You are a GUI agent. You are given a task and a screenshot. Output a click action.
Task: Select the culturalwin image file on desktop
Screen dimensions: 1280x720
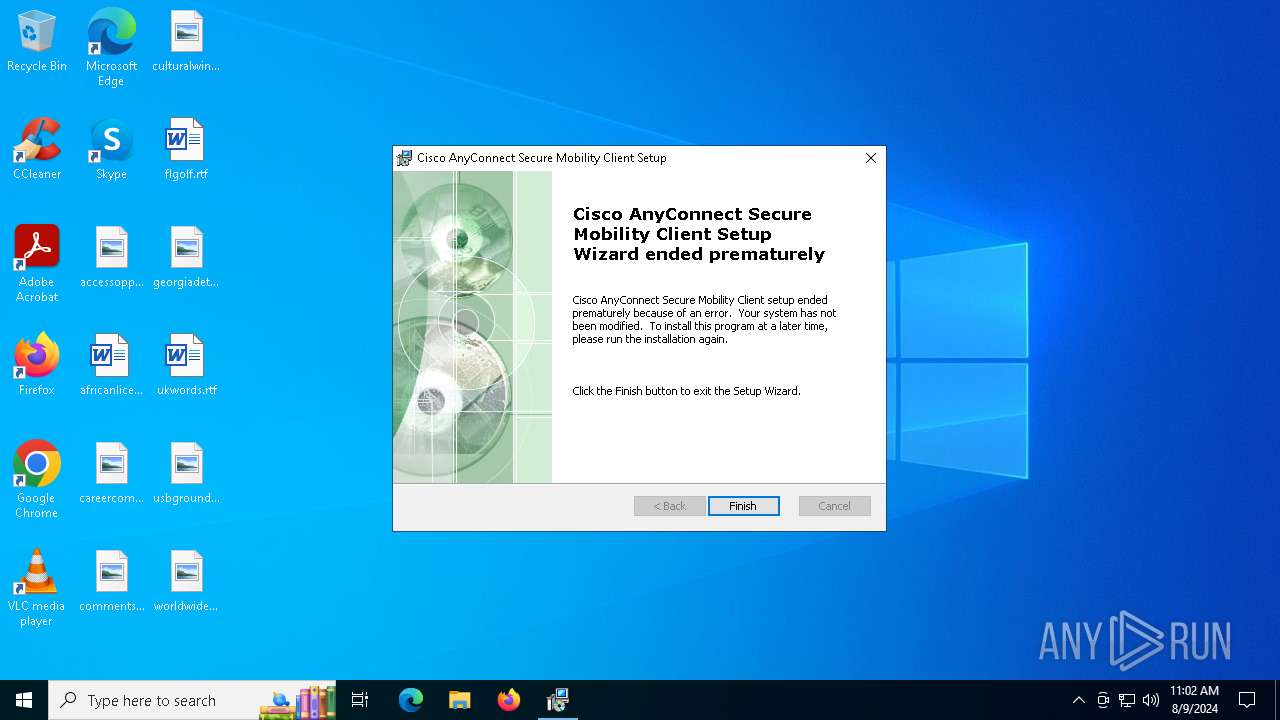186,42
